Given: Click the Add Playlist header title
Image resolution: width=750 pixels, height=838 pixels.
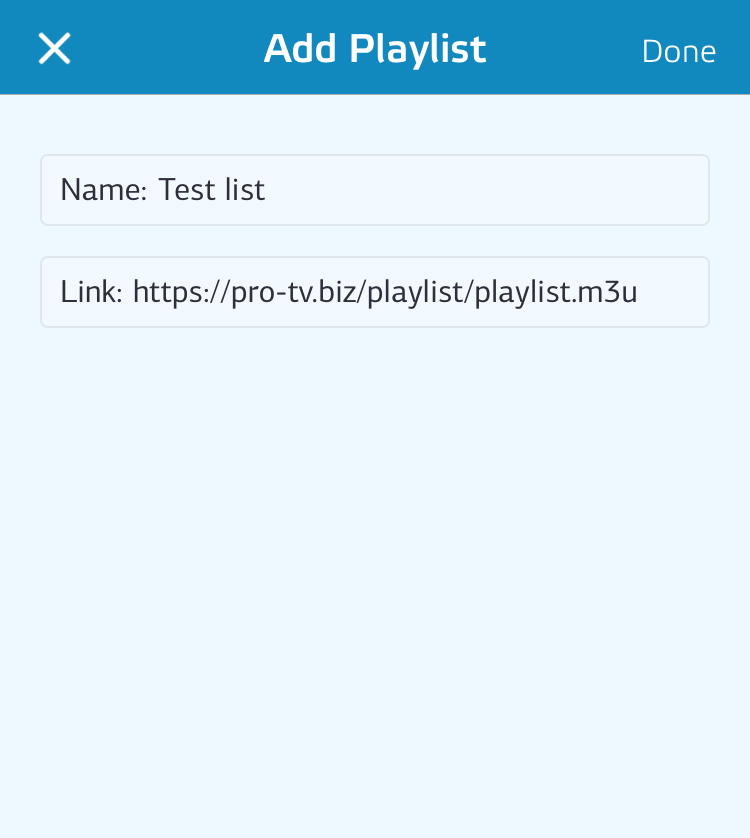Looking at the screenshot, I should click(374, 49).
